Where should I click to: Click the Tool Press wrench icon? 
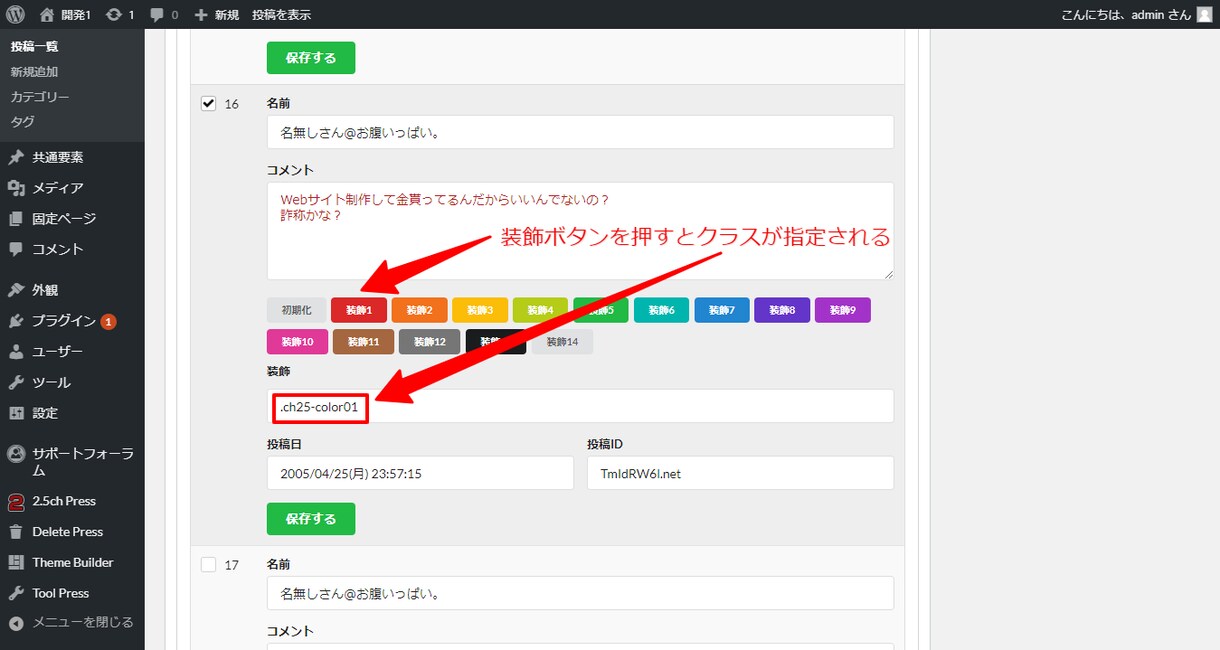[16, 593]
